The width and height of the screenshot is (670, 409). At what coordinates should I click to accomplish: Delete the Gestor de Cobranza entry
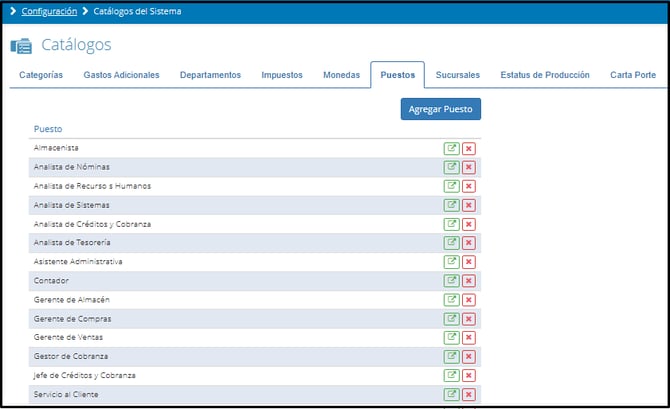tap(468, 357)
